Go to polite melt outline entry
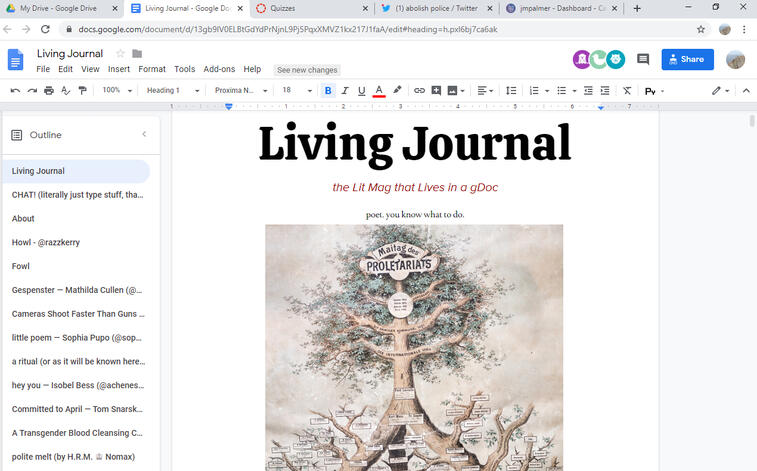This screenshot has width=757, height=471. tap(73, 457)
